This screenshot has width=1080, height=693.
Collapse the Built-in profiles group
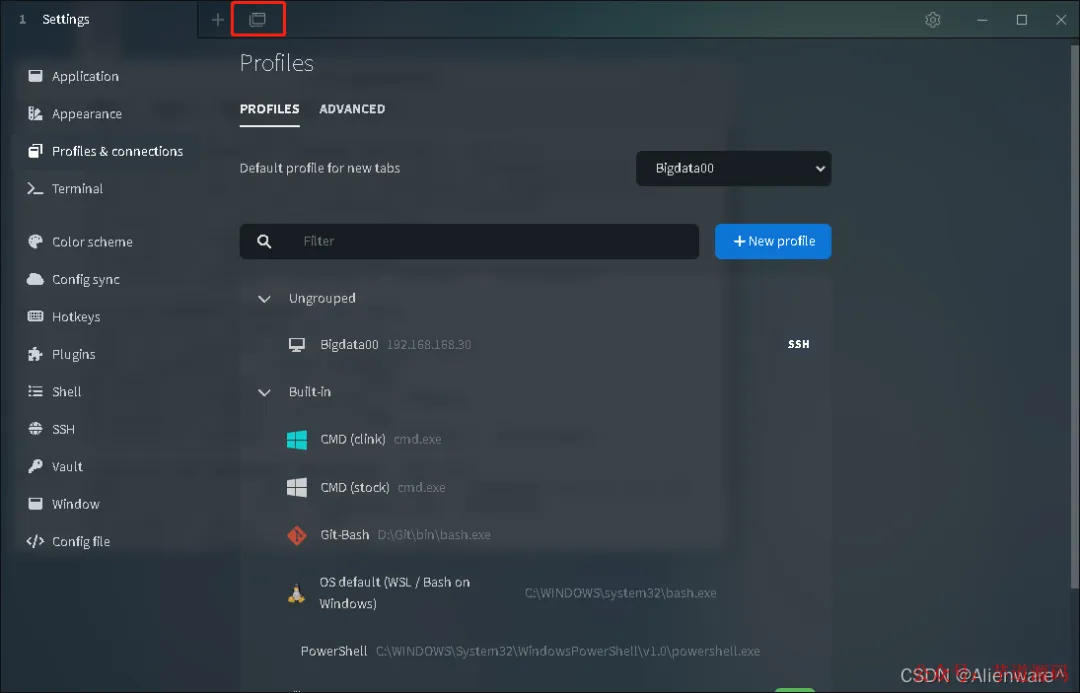point(264,393)
